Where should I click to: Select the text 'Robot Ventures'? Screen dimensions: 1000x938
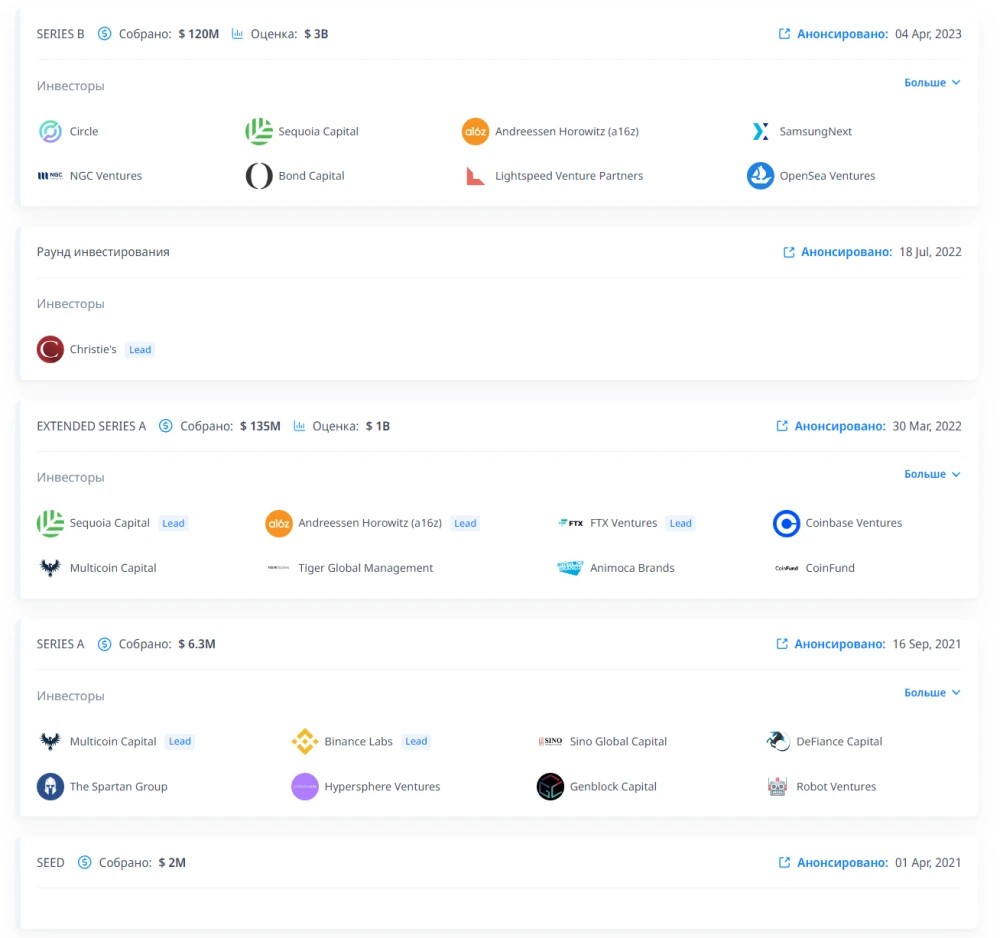[x=836, y=787]
